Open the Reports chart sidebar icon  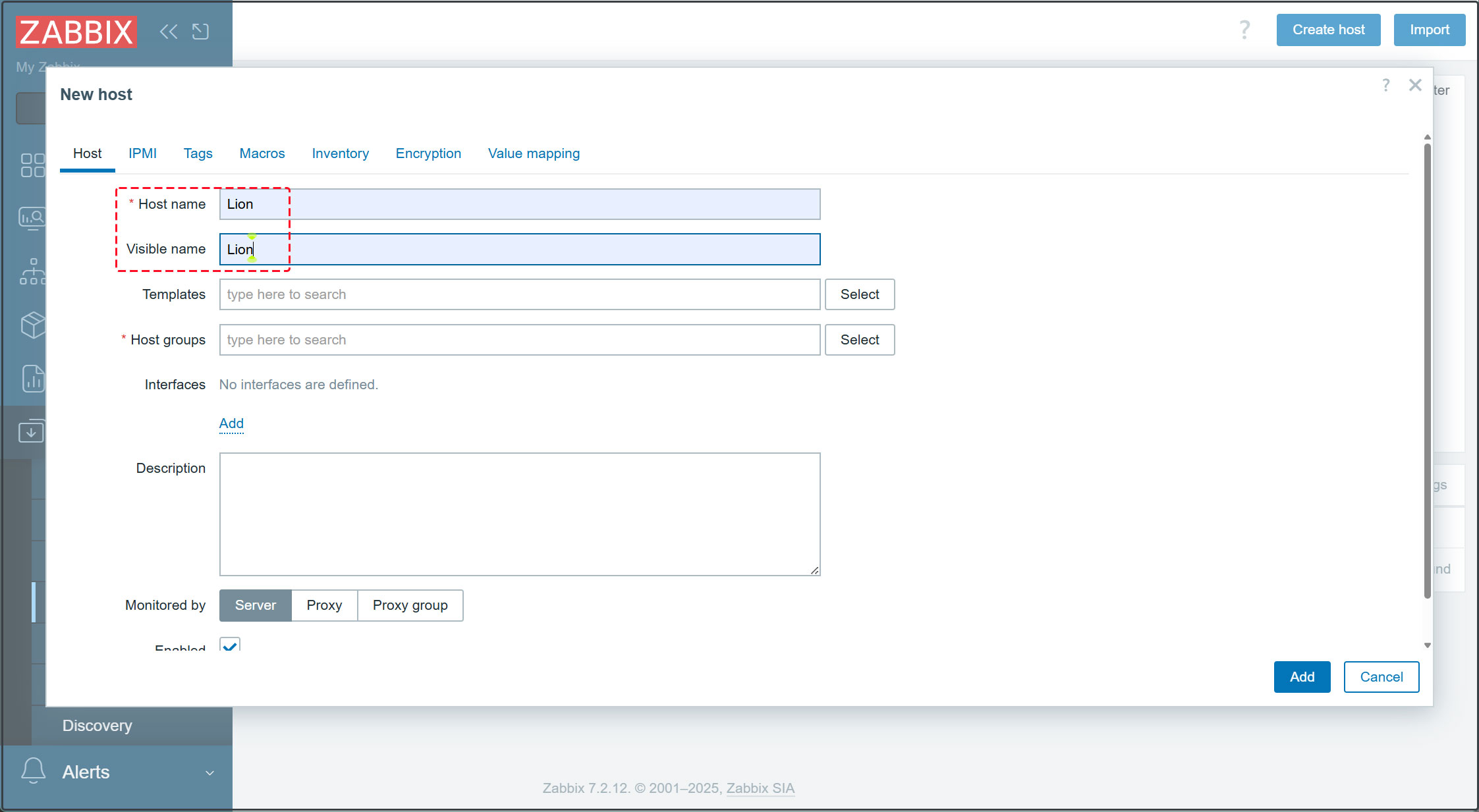coord(32,378)
